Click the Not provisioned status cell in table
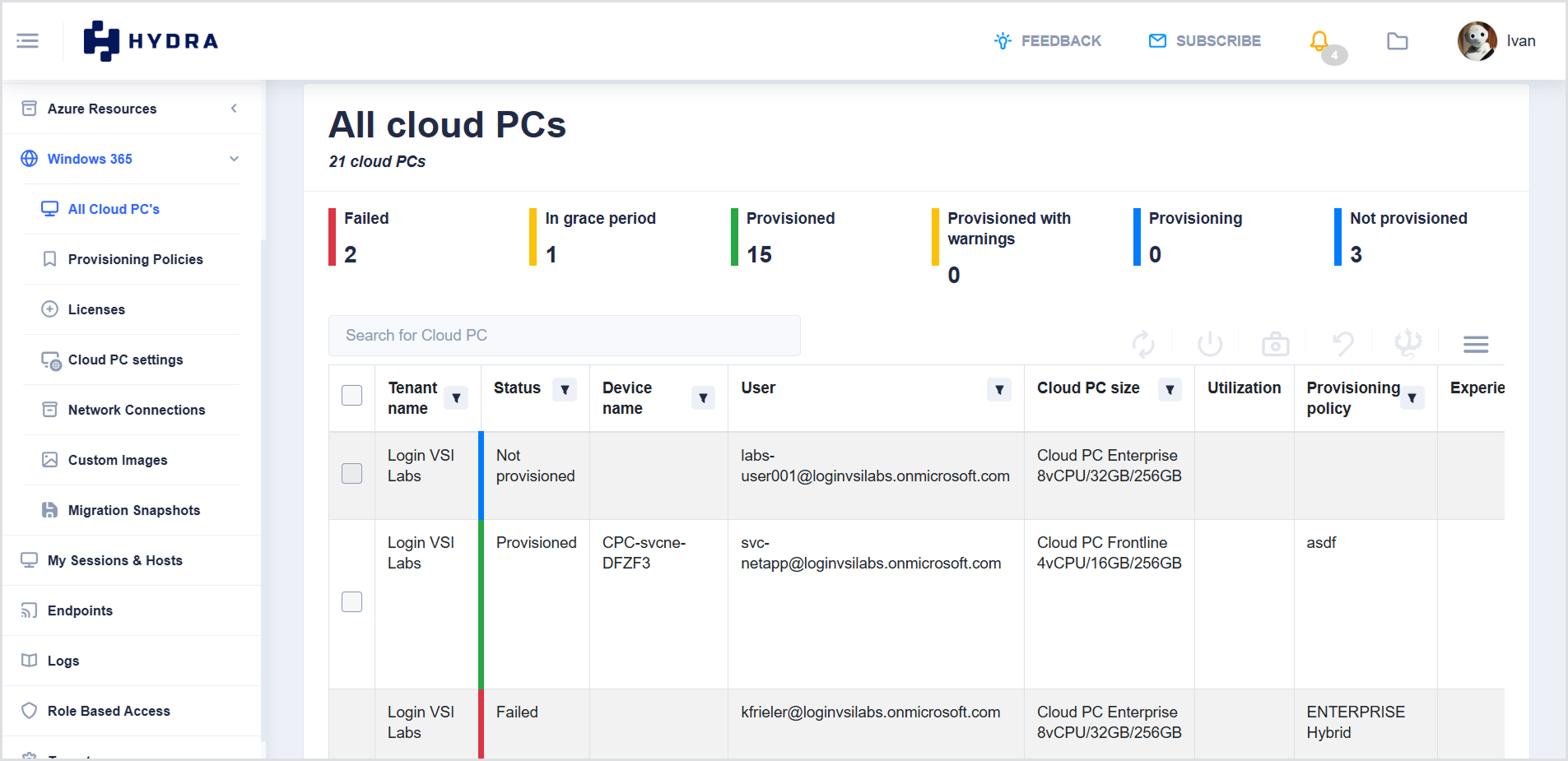Screen dimensions: 1568x761 (536, 466)
